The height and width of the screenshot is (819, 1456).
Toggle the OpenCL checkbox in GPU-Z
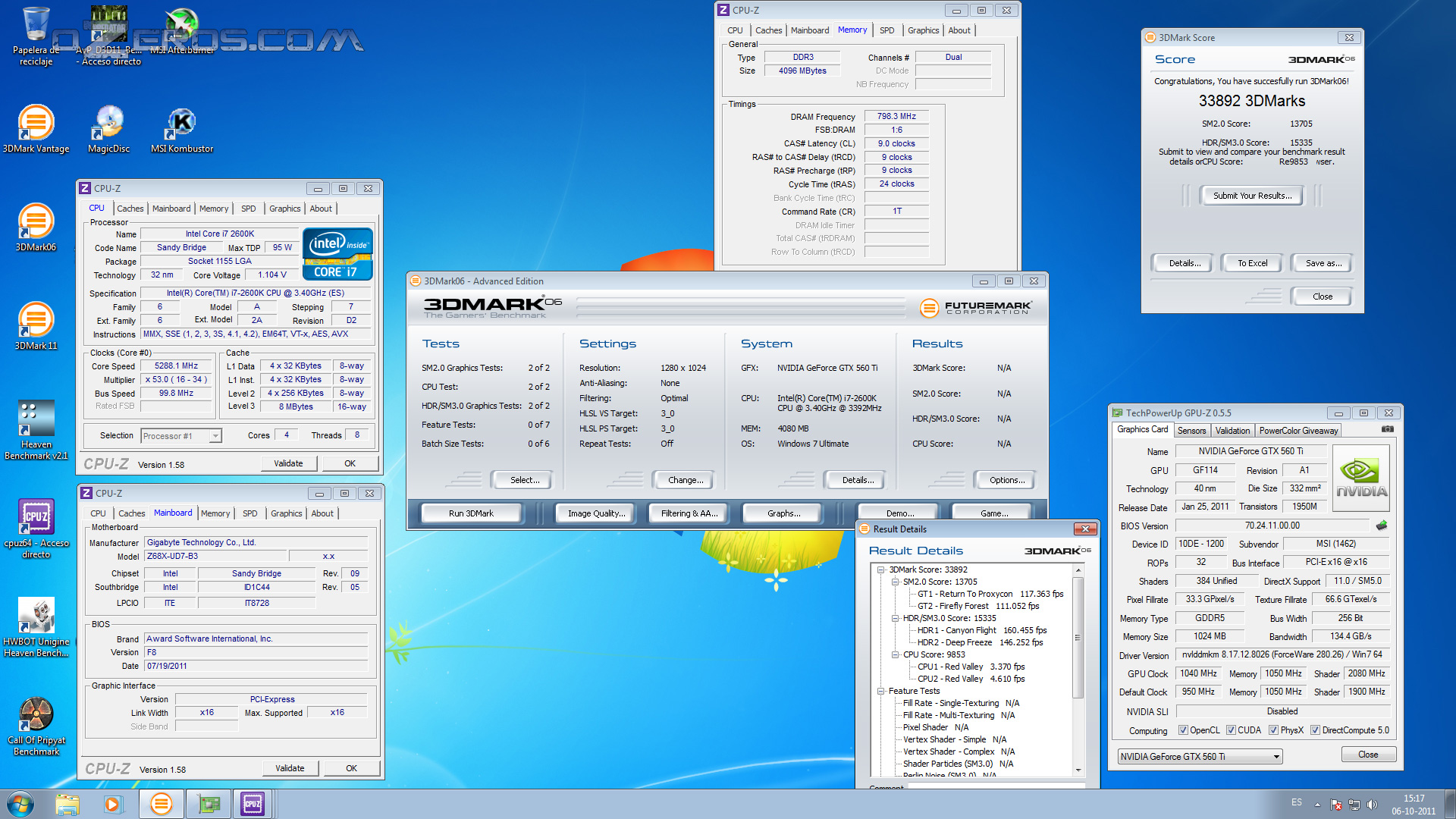1183,730
